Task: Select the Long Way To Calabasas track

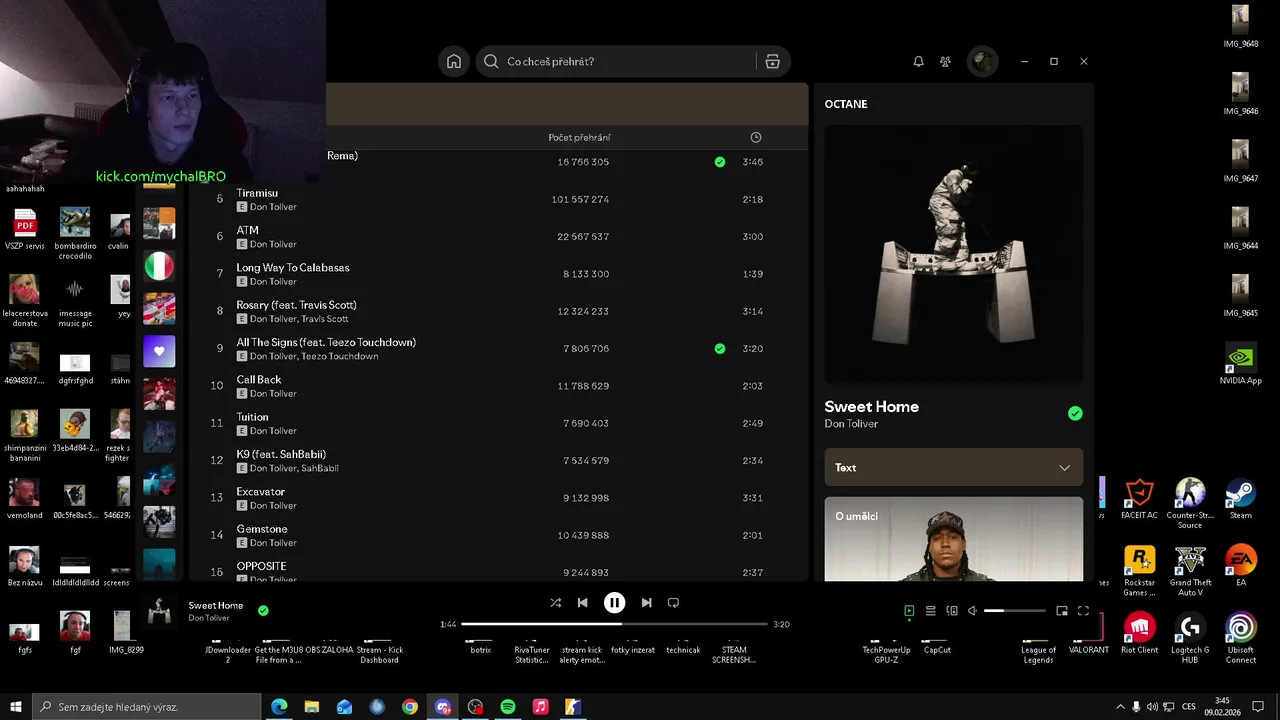Action: [x=498, y=274]
